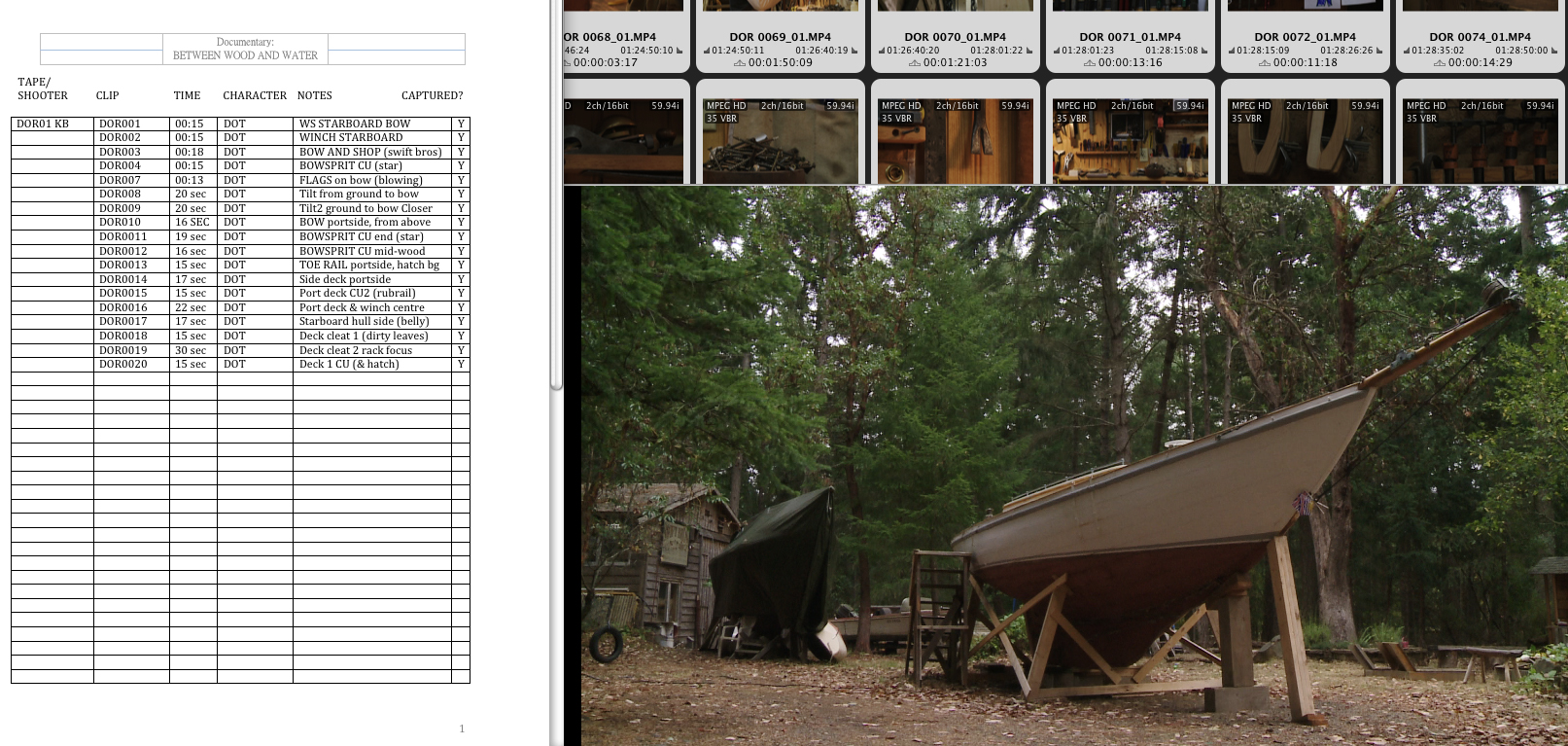Viewport: 1568px width, 746px height.
Task: Click the DOR 0070_01.MP4 clip name
Action: 955,37
